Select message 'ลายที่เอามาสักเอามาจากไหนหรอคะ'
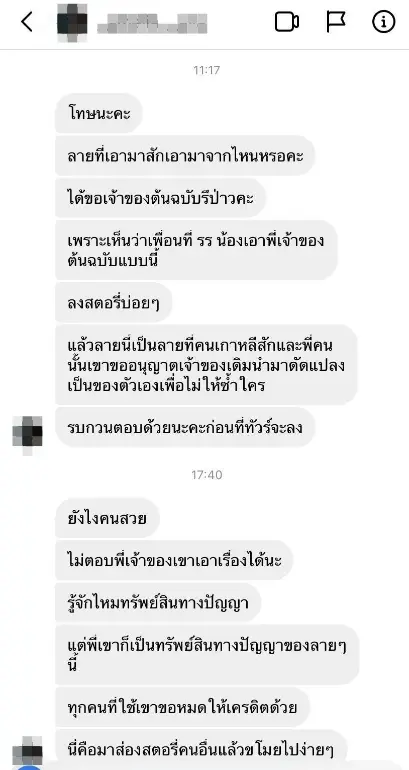 [185, 156]
